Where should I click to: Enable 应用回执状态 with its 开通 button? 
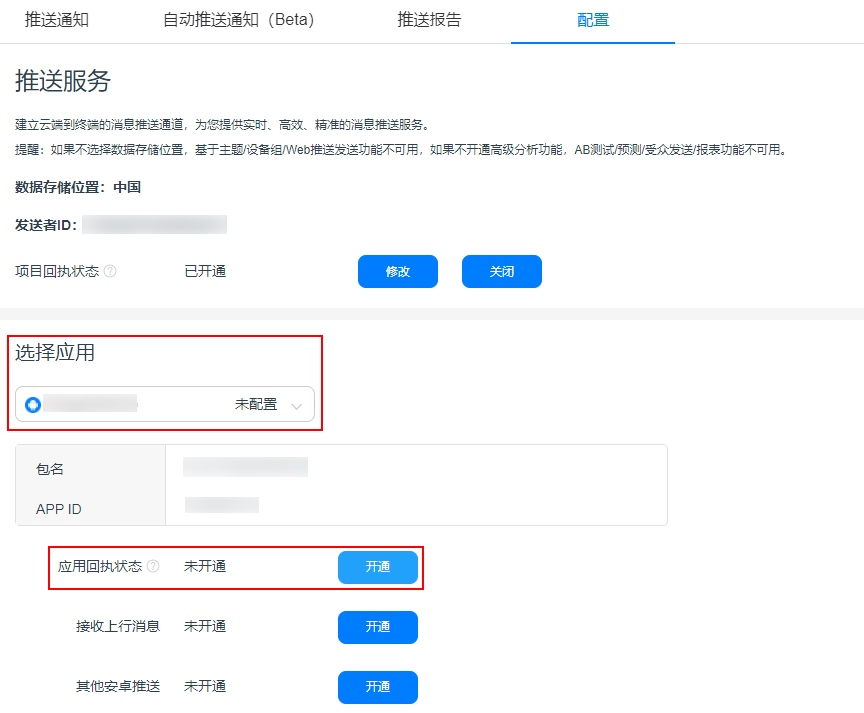377,567
